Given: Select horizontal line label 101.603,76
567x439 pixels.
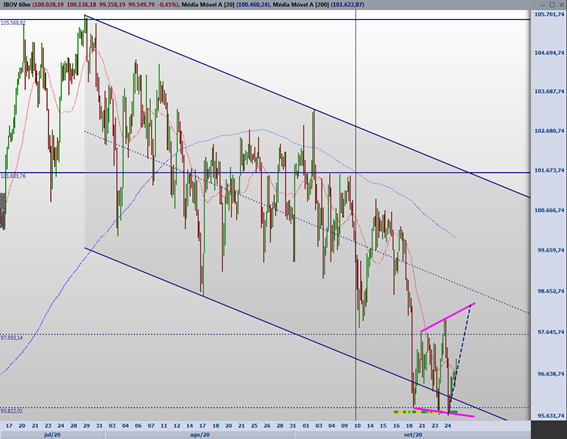Looking at the screenshot, I should pyautogui.click(x=13, y=176).
